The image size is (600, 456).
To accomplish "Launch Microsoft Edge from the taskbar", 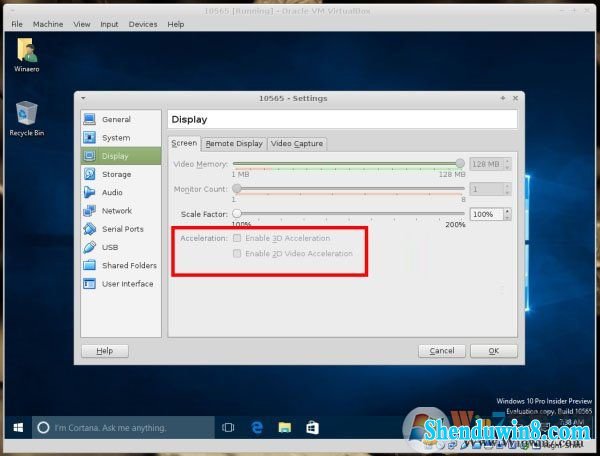I will [257, 427].
